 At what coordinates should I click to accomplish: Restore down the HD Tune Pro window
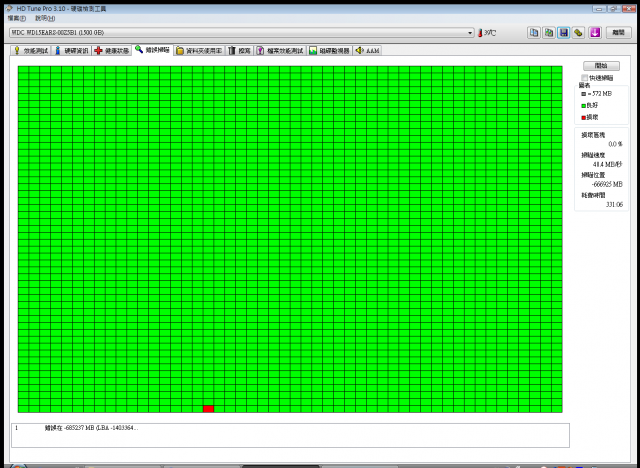(x=613, y=9)
